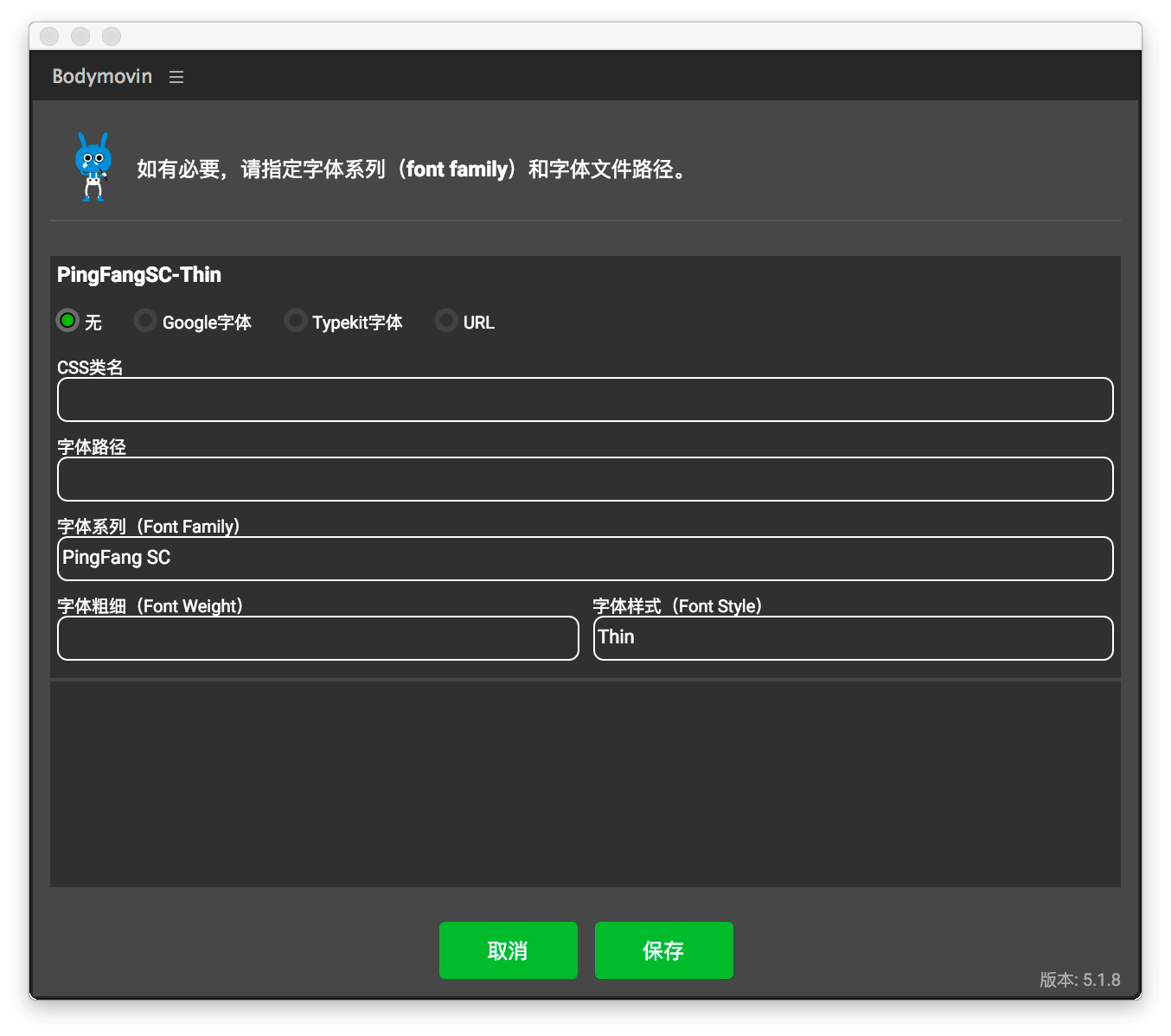Screen dimensions: 1171x1036
Task: Click the instruction text about font family
Action: pos(411,169)
